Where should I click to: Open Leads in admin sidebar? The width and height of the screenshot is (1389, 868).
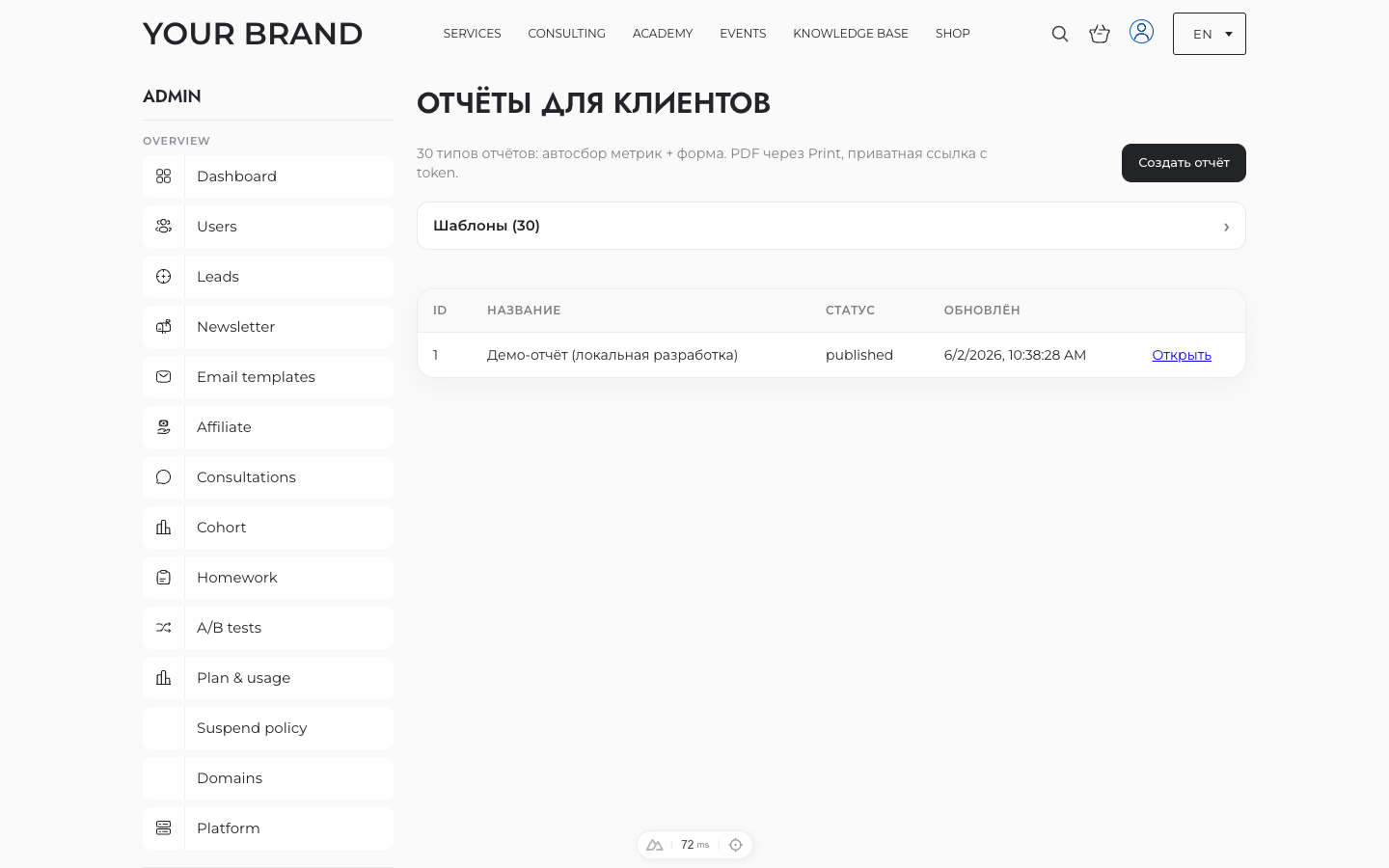[x=268, y=277]
